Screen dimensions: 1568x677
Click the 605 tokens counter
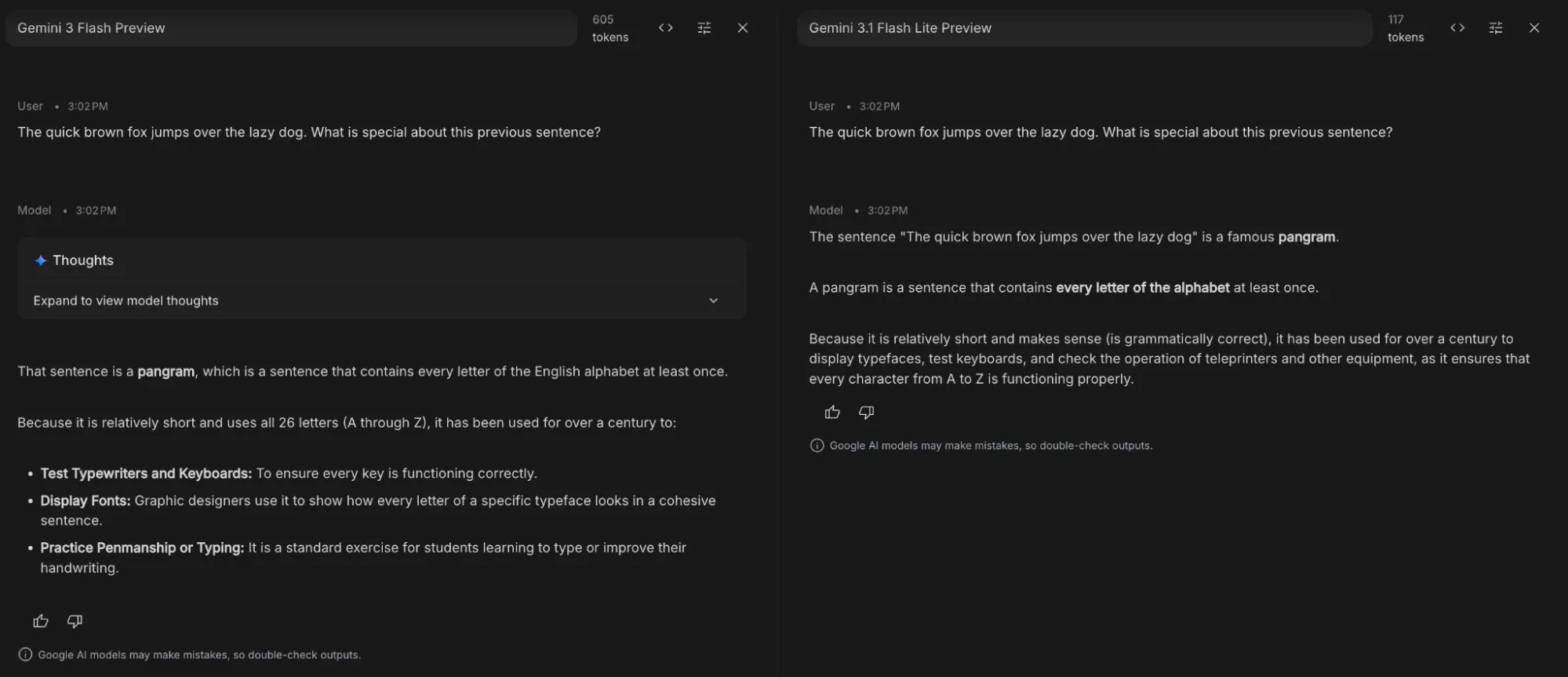coord(610,28)
